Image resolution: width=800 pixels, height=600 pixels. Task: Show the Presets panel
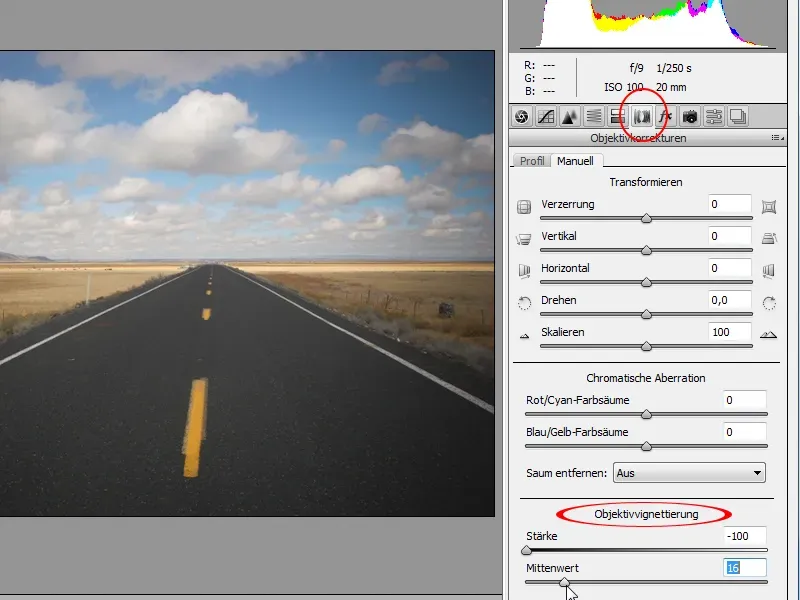click(x=714, y=116)
